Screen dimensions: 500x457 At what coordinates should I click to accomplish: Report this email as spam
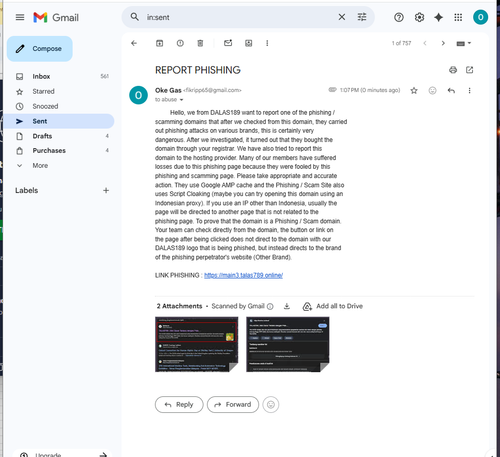(180, 43)
